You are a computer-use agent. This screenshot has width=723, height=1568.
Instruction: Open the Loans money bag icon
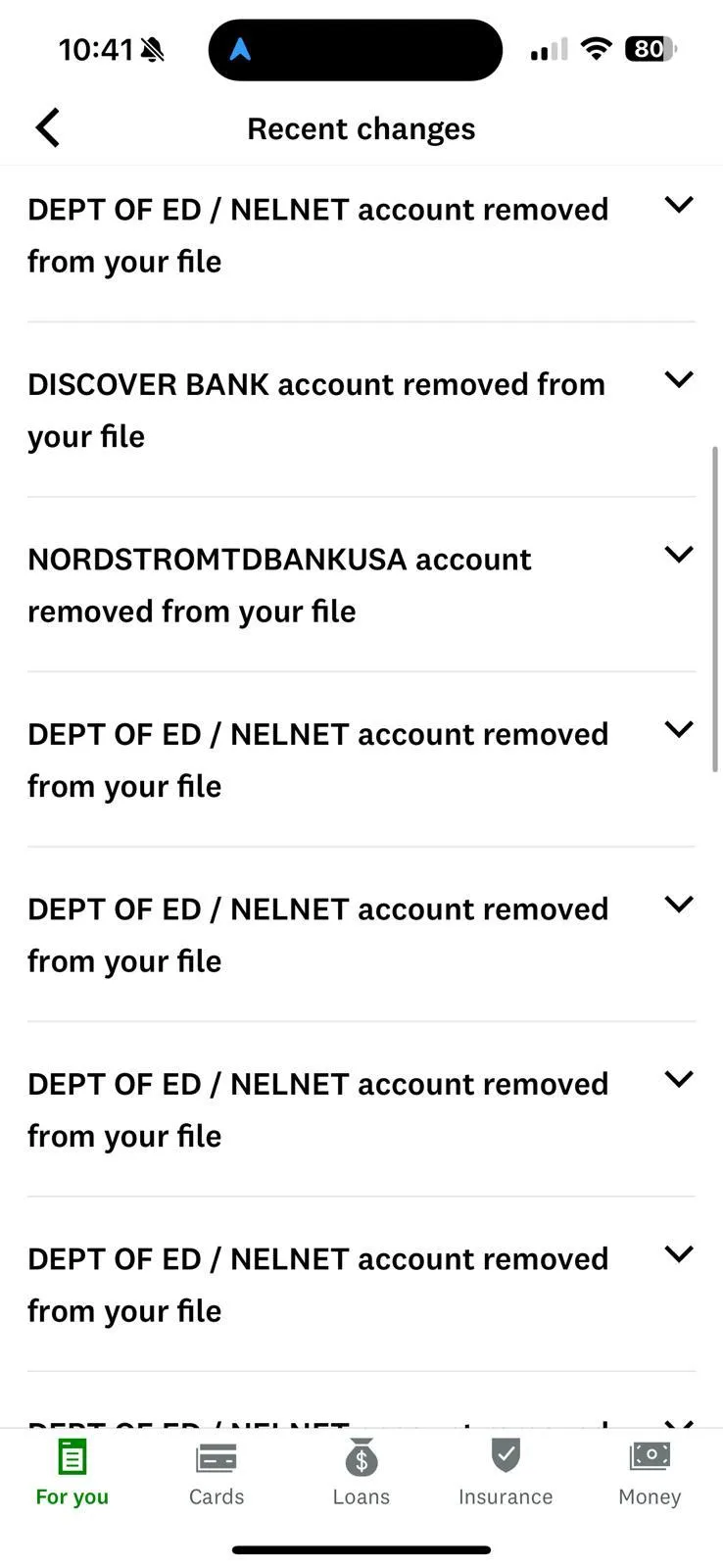click(361, 1457)
